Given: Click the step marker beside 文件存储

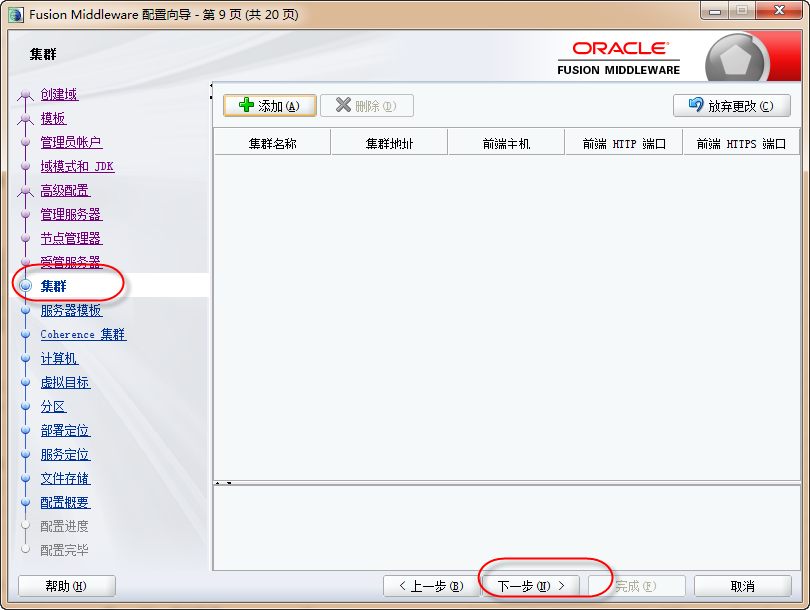Looking at the screenshot, I should (25, 478).
